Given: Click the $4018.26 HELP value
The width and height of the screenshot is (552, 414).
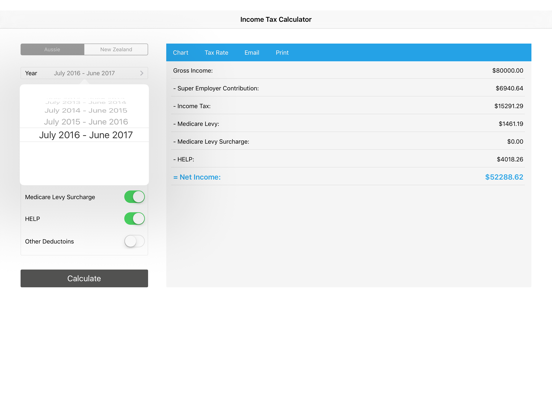Looking at the screenshot, I should pyautogui.click(x=510, y=159).
